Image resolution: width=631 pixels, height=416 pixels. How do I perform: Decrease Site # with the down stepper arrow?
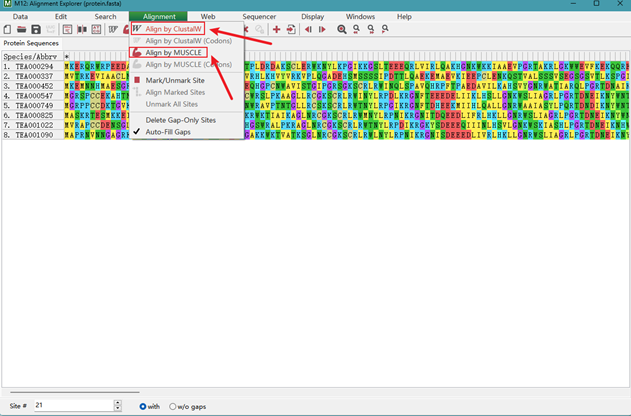[x=118, y=408]
